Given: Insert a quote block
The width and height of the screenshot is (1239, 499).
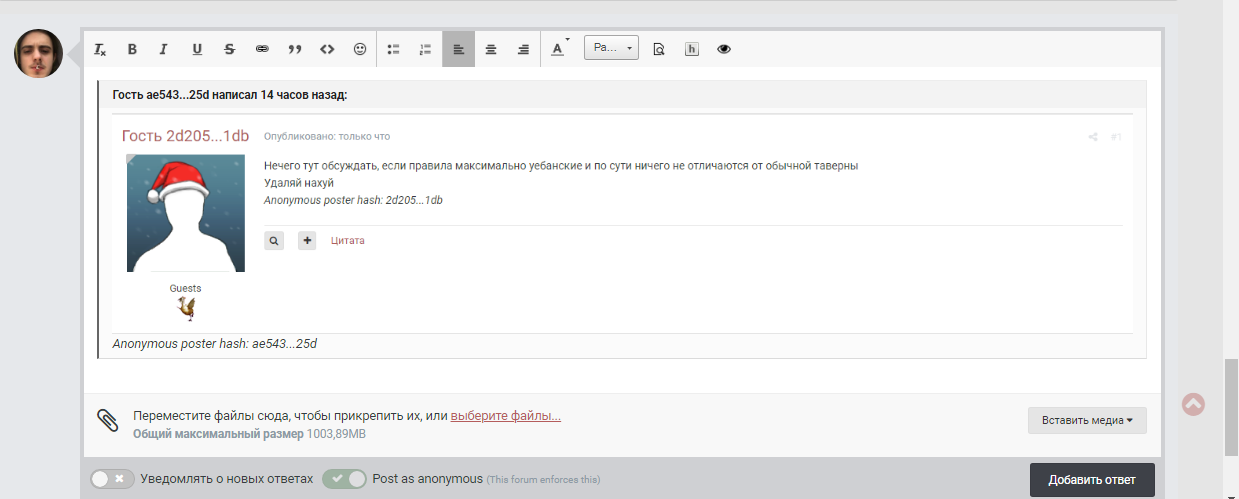Looking at the screenshot, I should coord(294,49).
